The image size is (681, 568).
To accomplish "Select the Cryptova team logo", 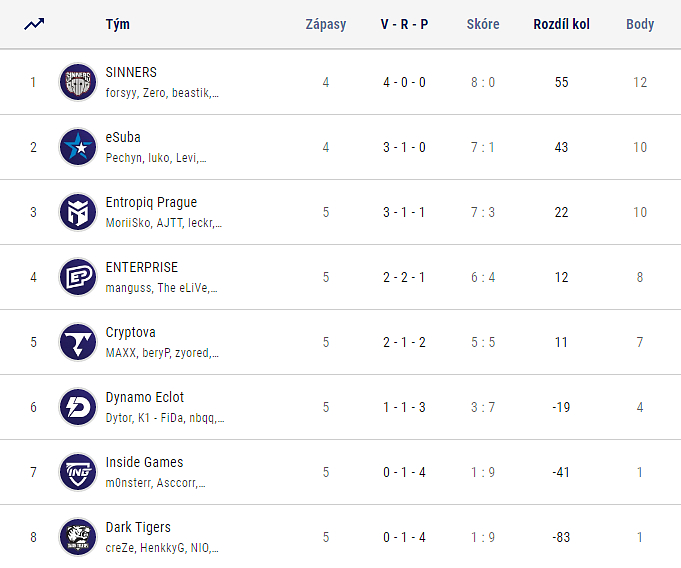I will click(77, 342).
